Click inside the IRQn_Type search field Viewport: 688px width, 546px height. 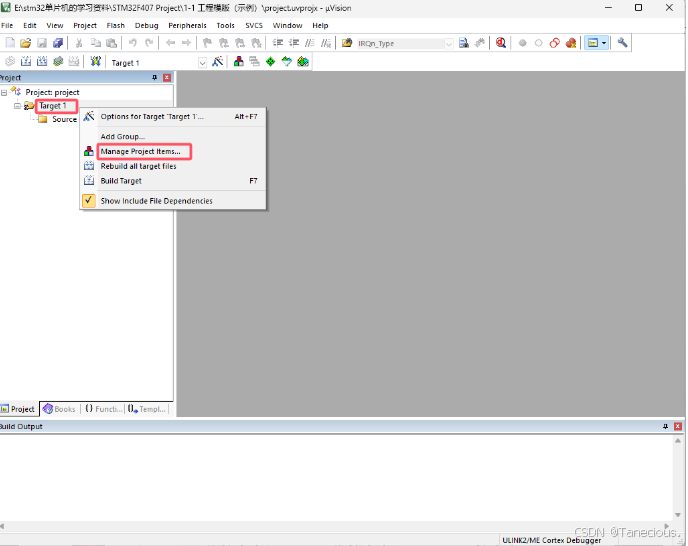click(399, 43)
